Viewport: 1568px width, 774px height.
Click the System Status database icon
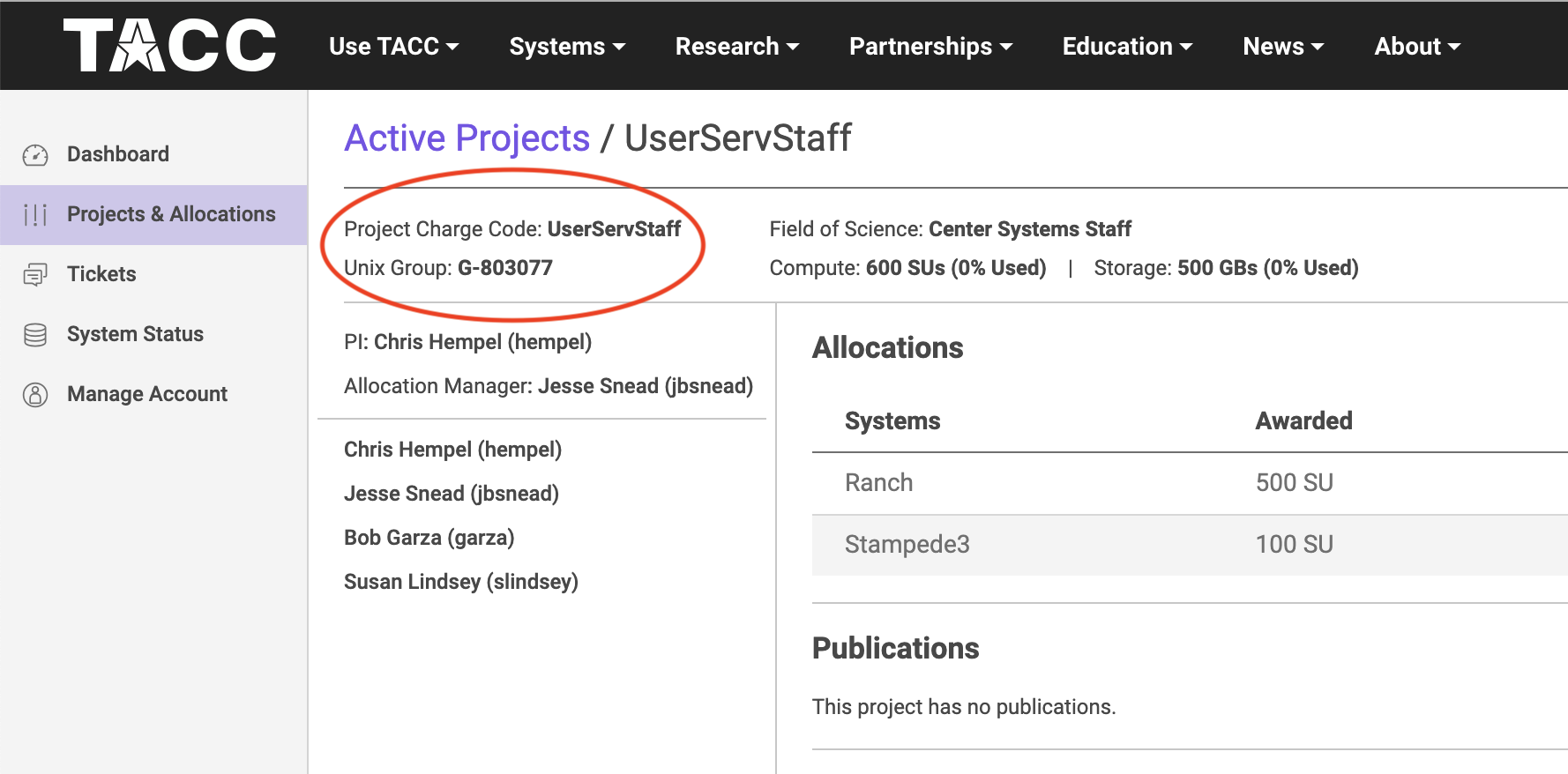click(x=35, y=335)
